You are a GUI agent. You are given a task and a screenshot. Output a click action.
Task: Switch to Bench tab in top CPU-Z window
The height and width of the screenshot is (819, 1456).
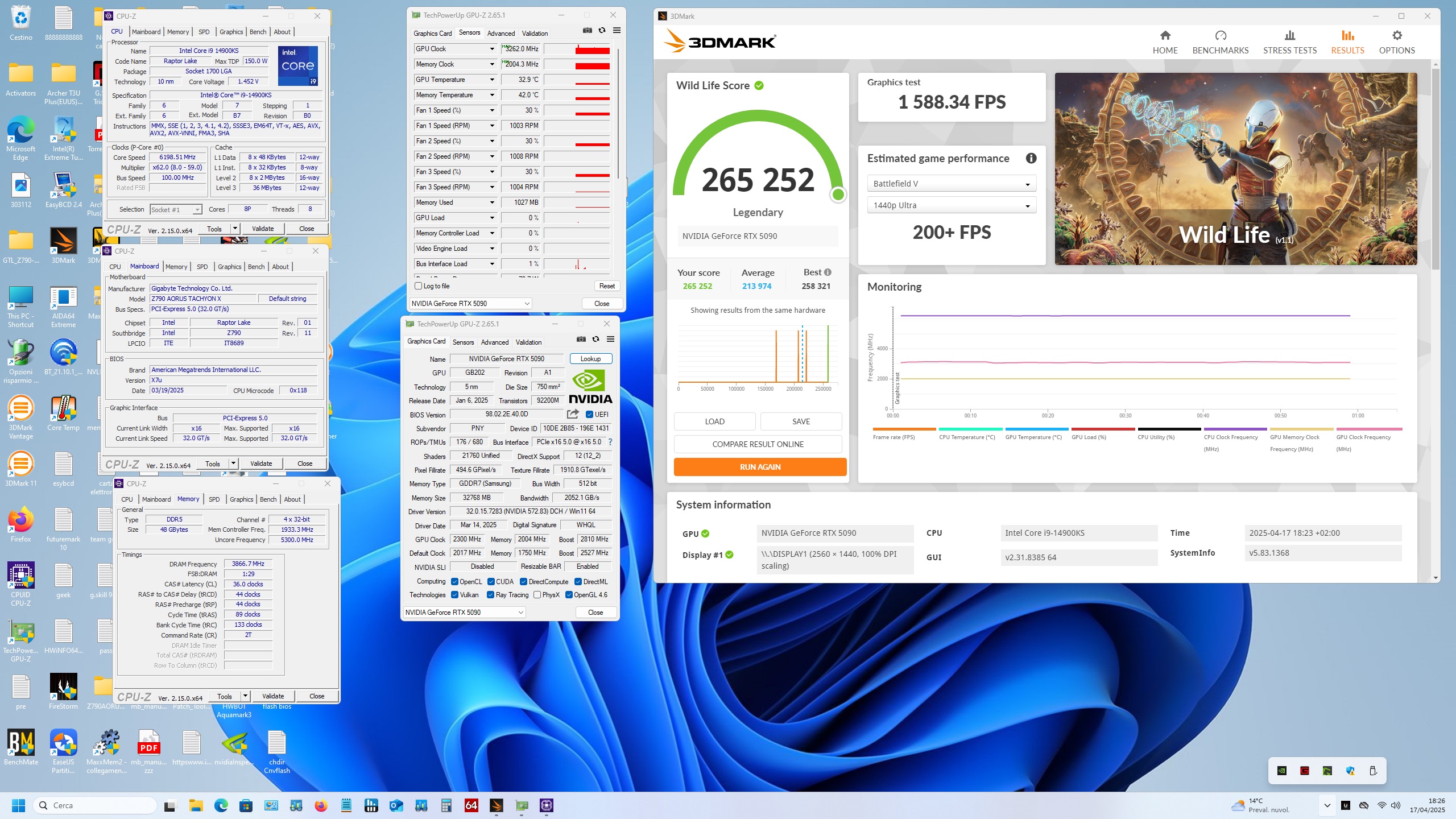pyautogui.click(x=258, y=32)
